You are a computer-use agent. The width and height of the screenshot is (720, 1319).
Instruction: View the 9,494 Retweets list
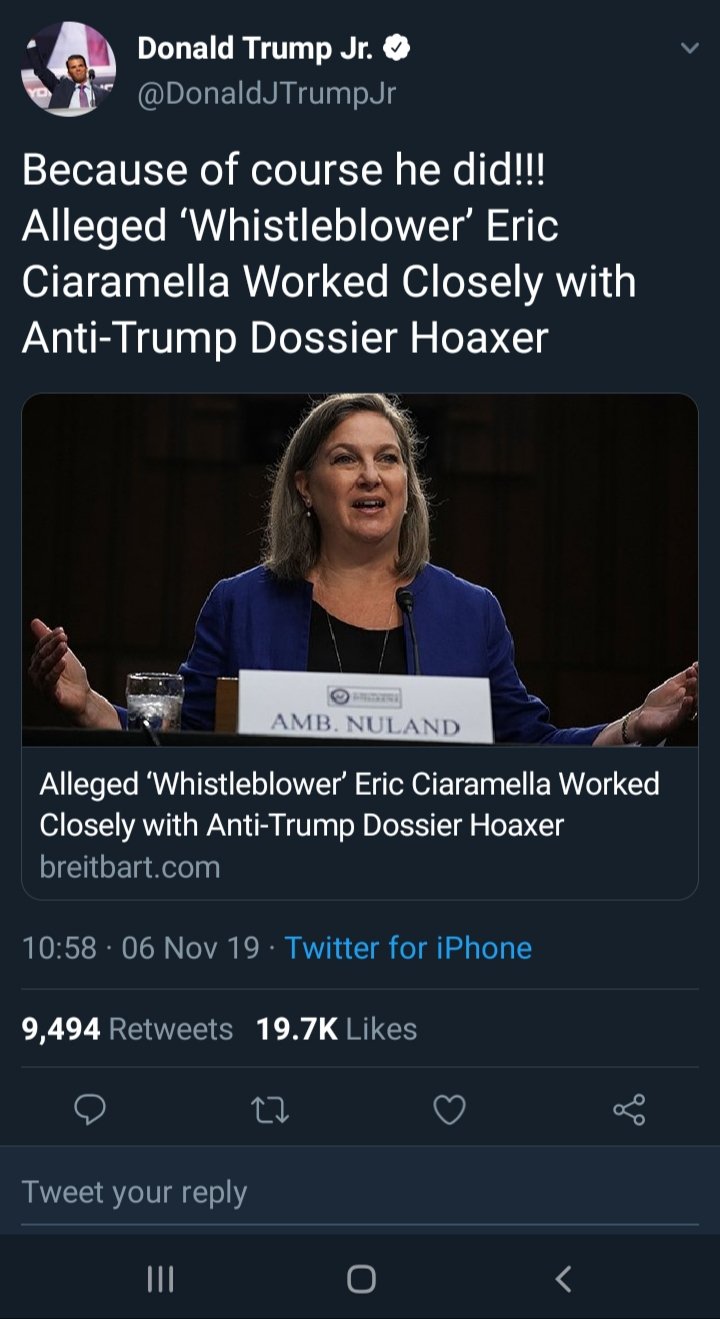(x=127, y=1029)
